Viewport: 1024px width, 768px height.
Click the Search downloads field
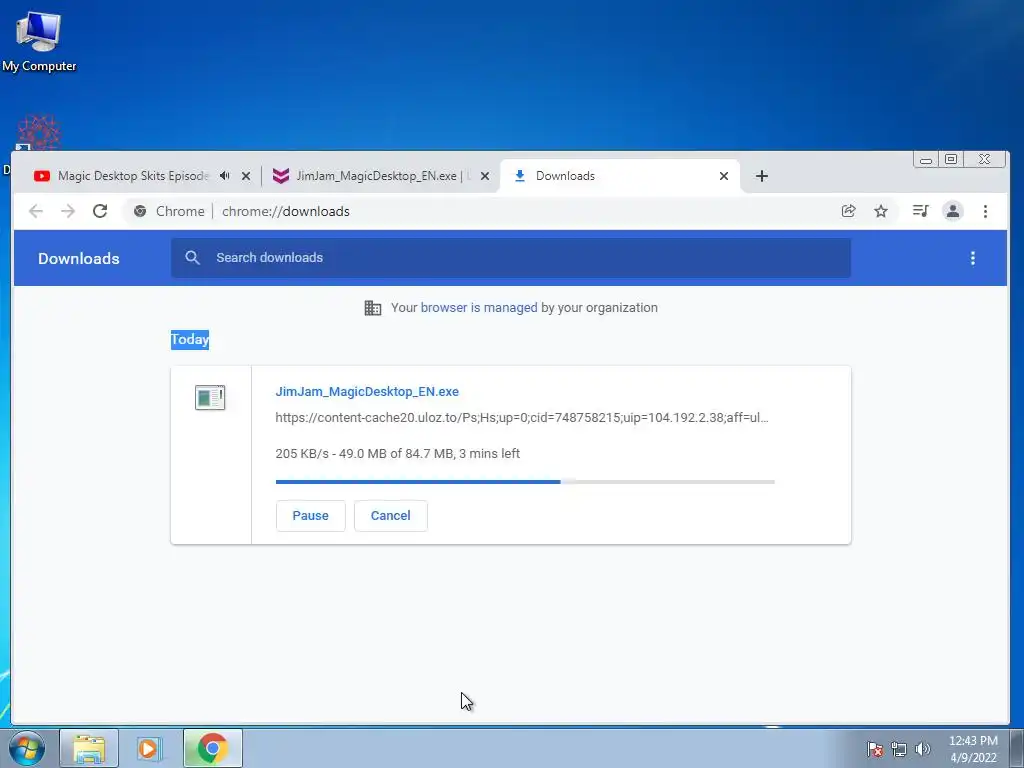[x=511, y=257]
